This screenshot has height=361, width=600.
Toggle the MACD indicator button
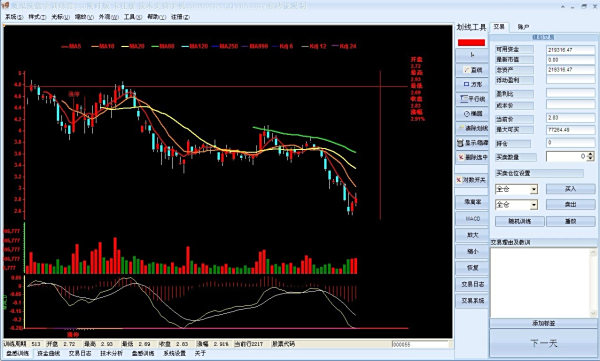472,219
